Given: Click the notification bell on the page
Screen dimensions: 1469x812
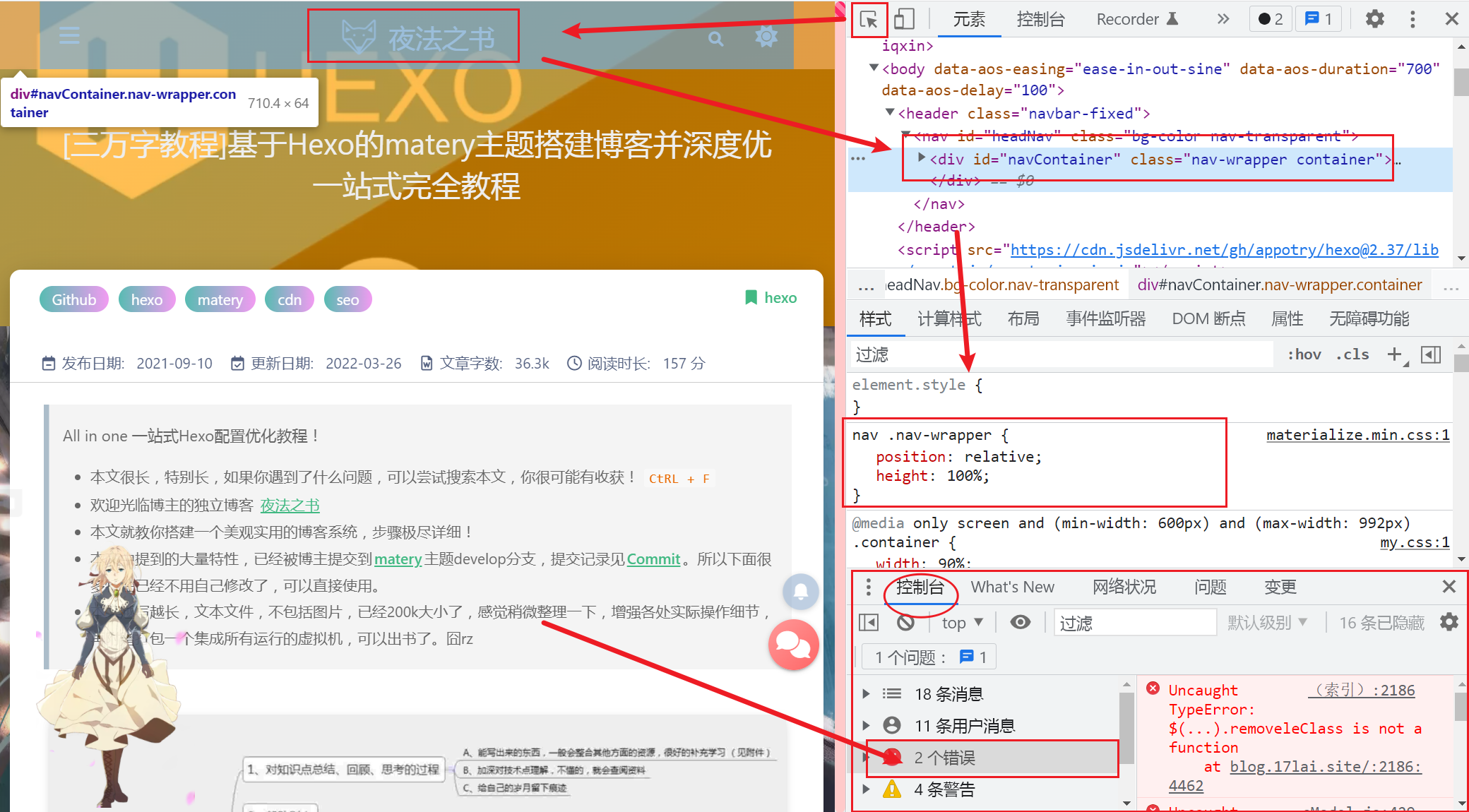Looking at the screenshot, I should 800,592.
